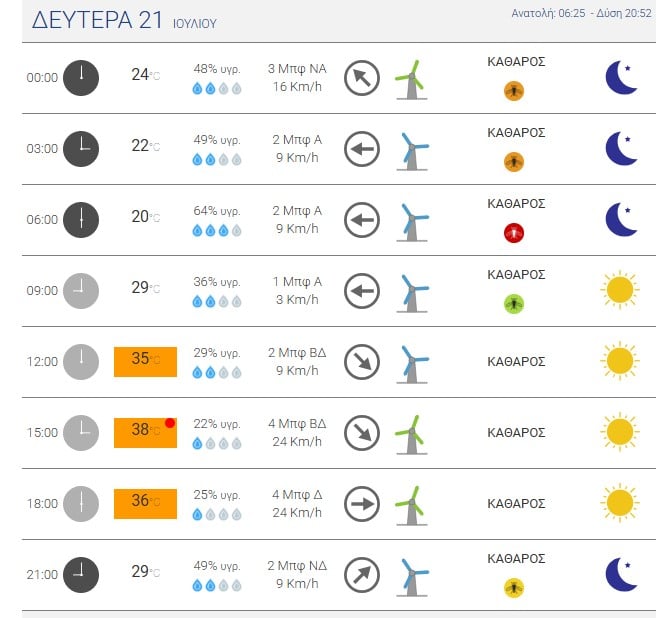Select the wind direction arrow at 15:00
This screenshot has width=667, height=618.
pyautogui.click(x=362, y=433)
